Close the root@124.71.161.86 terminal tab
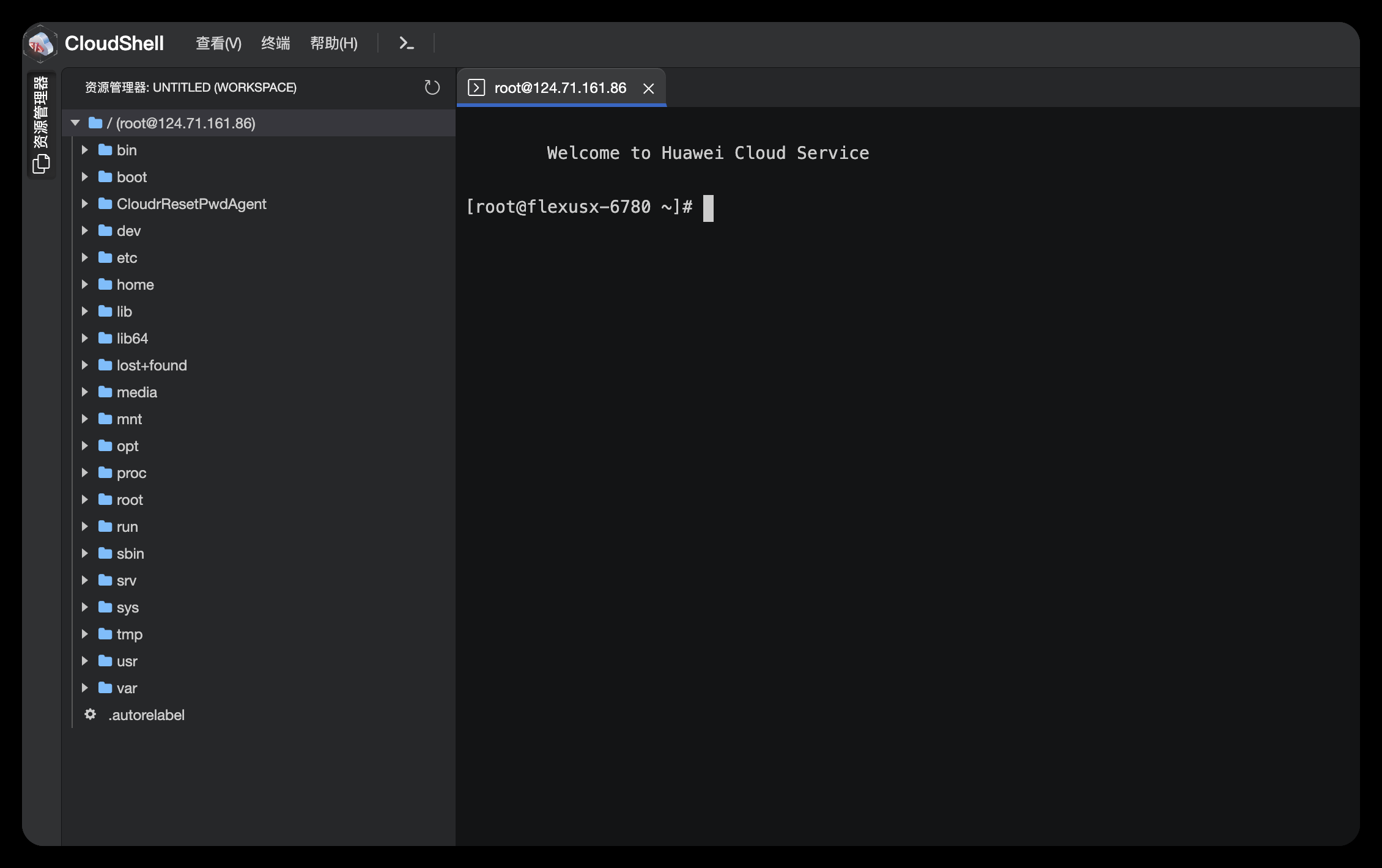The image size is (1382, 868). [x=649, y=89]
